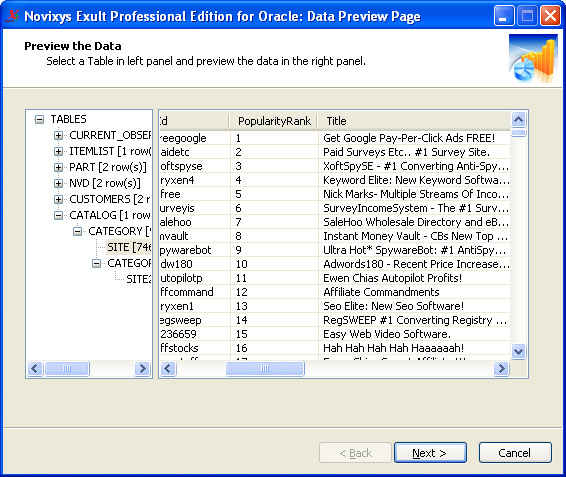
Task: Click the tree panel scroll-right arrow
Action: pyautogui.click(x=143, y=369)
